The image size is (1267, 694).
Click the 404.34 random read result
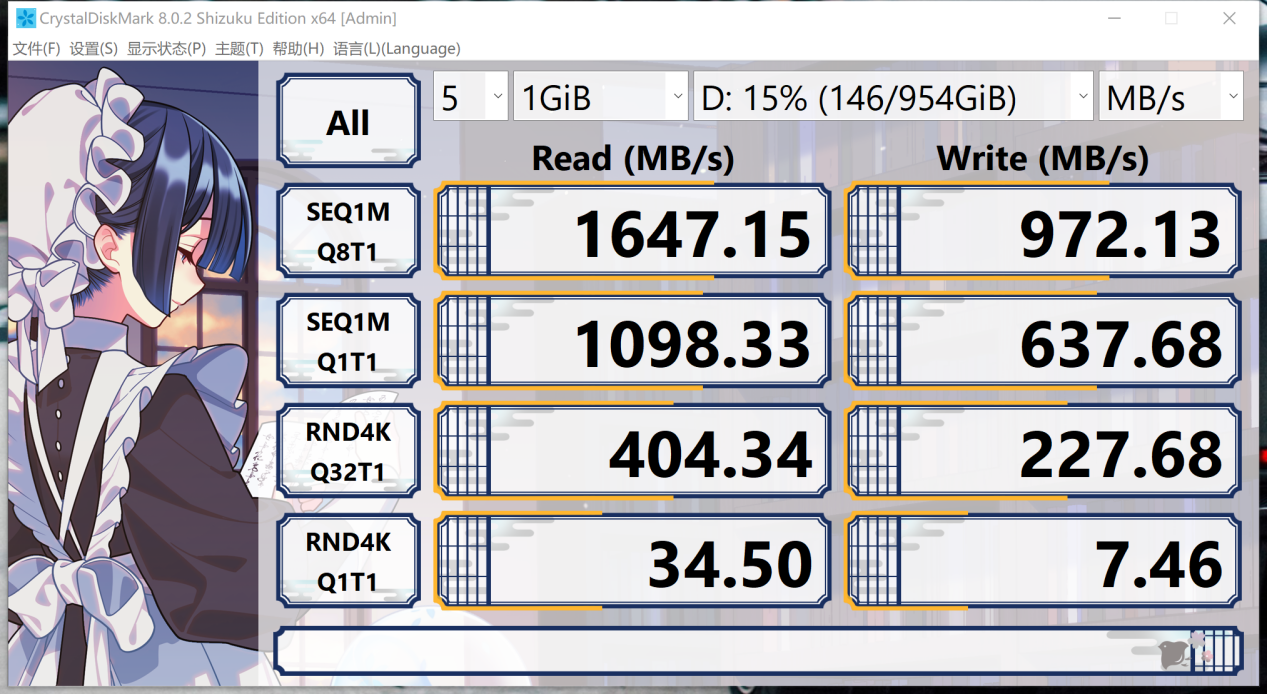[633, 451]
